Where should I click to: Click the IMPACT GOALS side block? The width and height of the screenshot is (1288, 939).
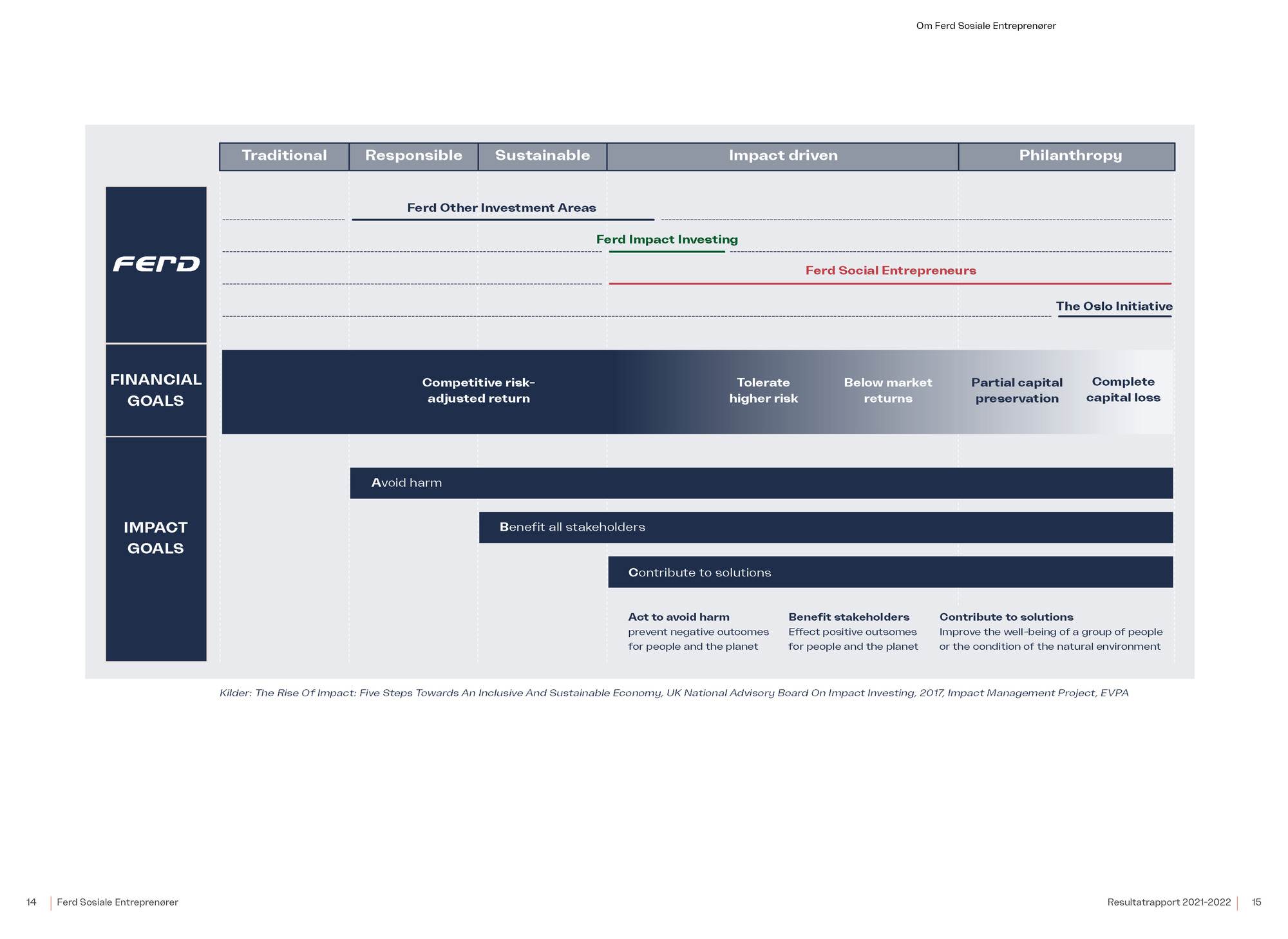coord(156,549)
